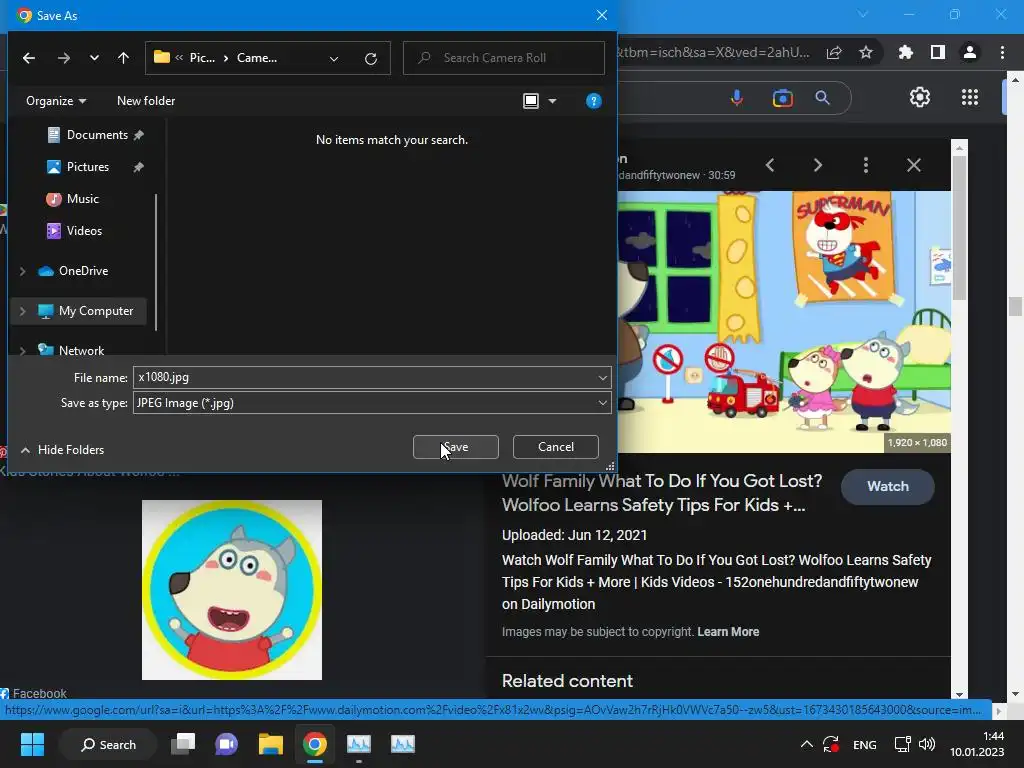Open the File name history dropdown
This screenshot has width=1024, height=768.
[x=603, y=377]
